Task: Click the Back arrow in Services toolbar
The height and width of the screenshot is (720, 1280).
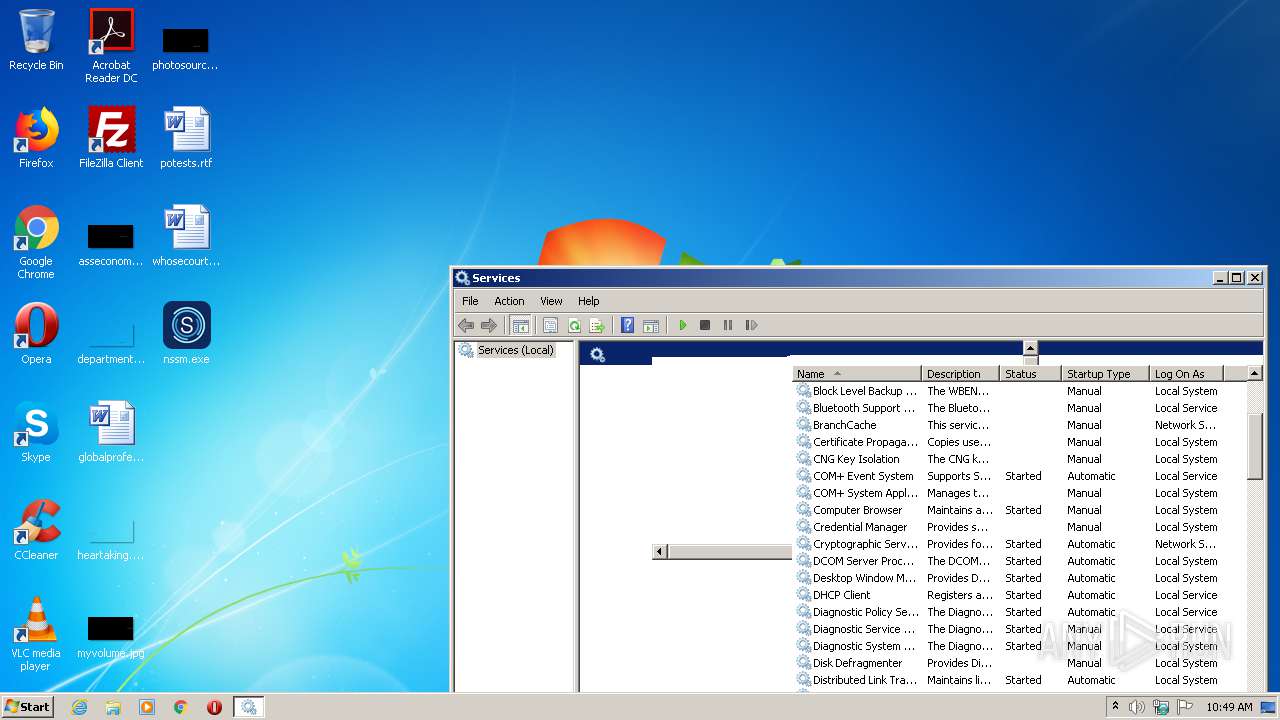Action: coord(466,325)
